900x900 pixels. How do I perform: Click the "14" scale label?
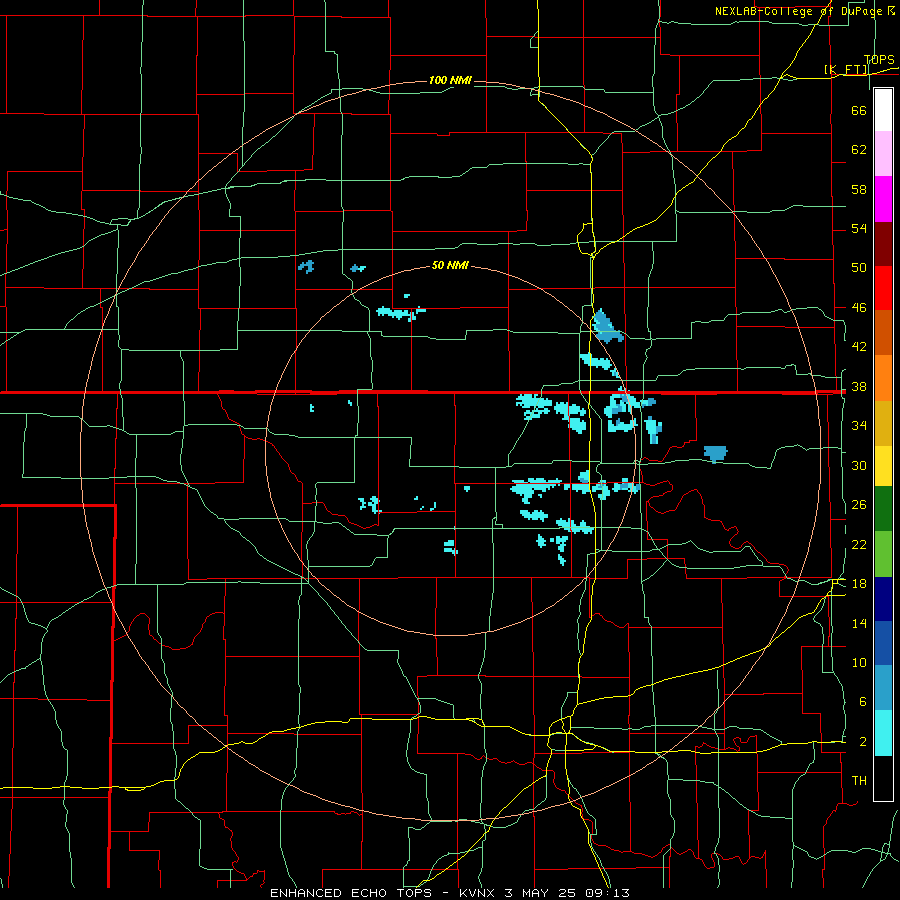click(859, 623)
